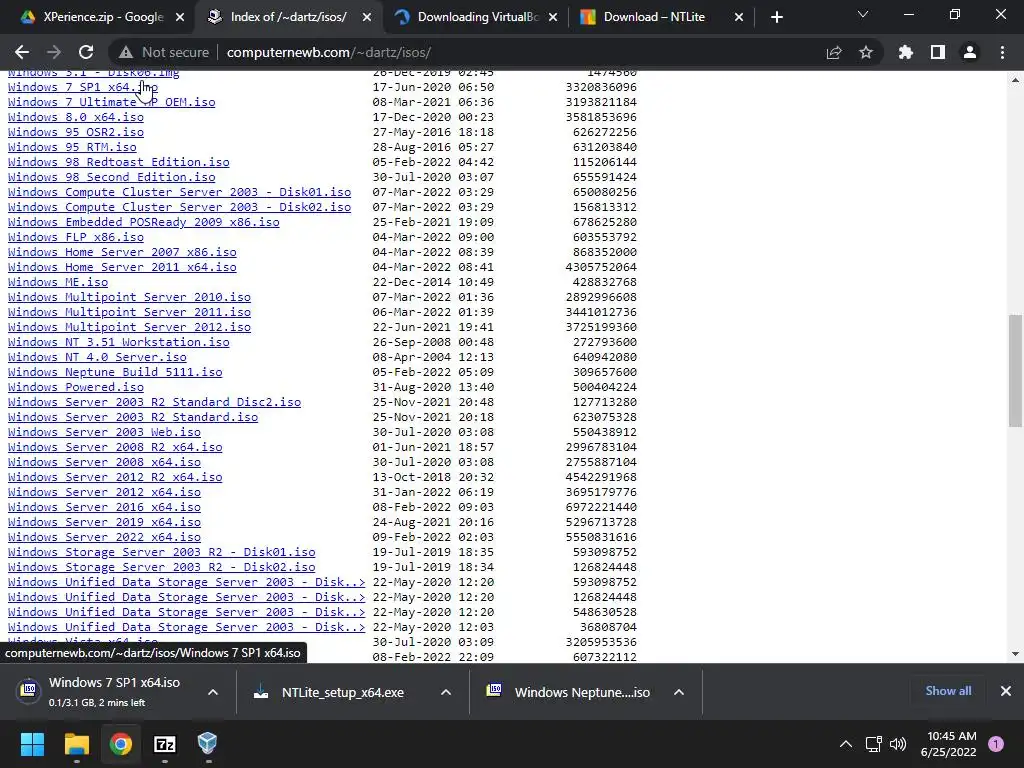Open the Chrome three-dot menu
1024x768 pixels.
tap(1002, 52)
